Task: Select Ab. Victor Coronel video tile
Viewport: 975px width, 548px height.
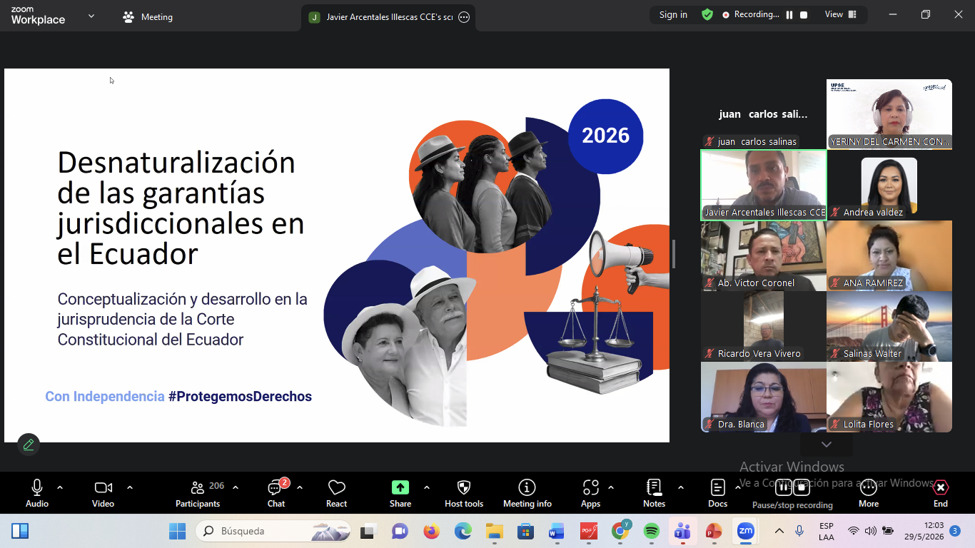Action: 764,256
